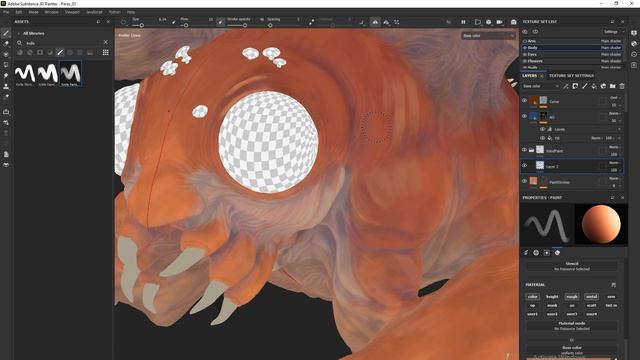Open Texture Set List Settings dropdown
This screenshot has width=640, height=360.
613,32
